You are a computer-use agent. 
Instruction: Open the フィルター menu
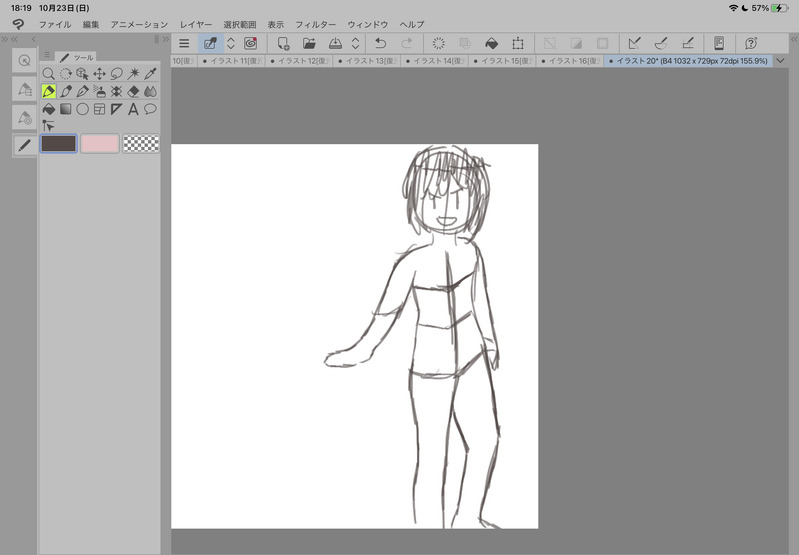[x=315, y=24]
